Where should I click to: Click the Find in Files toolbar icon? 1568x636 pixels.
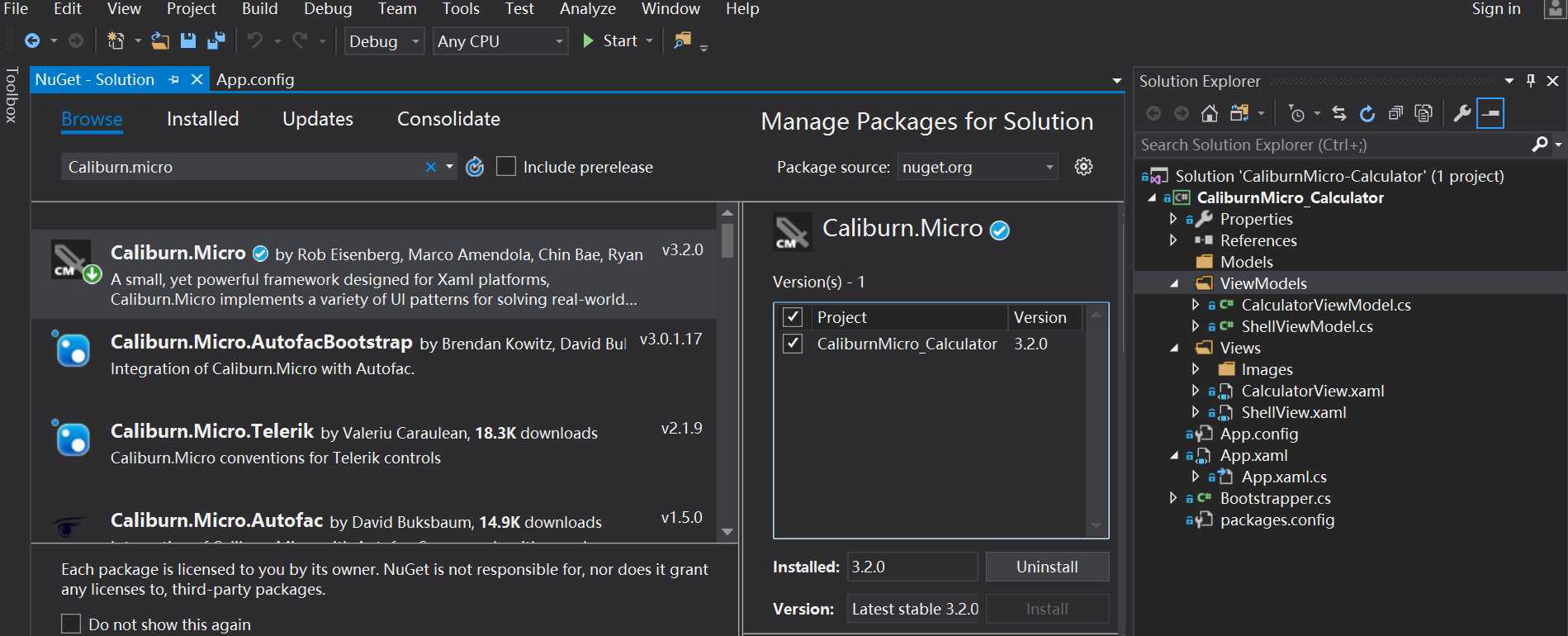682,40
